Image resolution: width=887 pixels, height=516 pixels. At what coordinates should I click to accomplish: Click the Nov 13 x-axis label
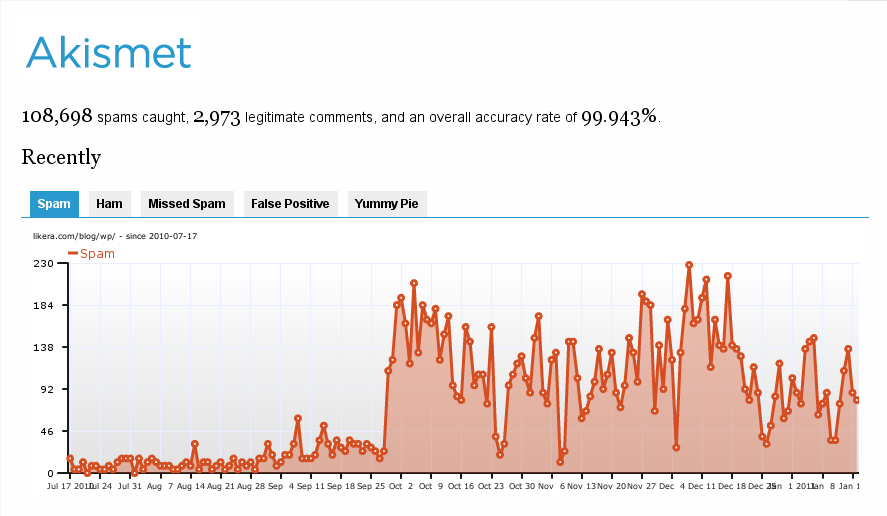pyautogui.click(x=582, y=486)
